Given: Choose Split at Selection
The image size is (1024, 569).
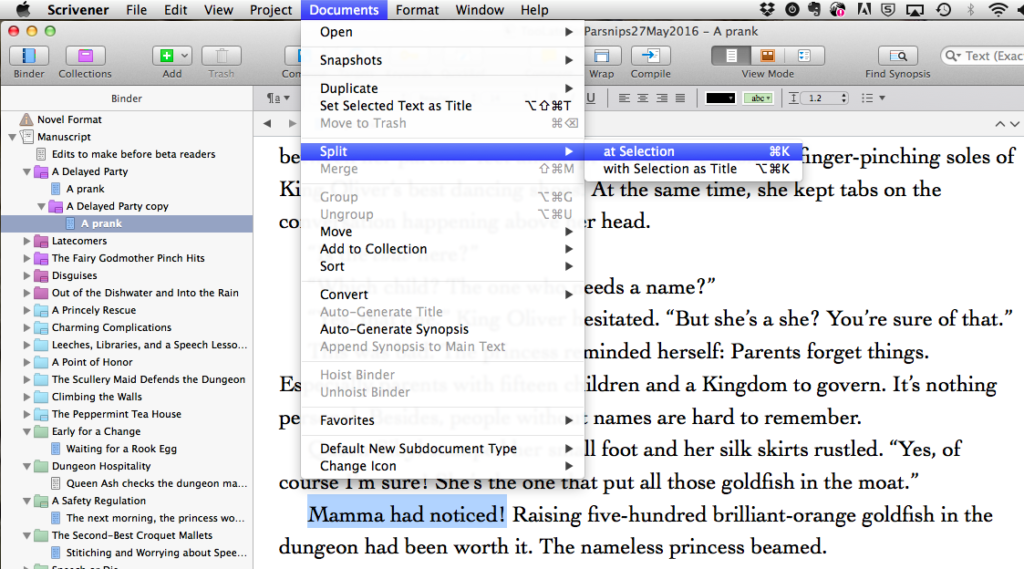Looking at the screenshot, I should tap(694, 152).
